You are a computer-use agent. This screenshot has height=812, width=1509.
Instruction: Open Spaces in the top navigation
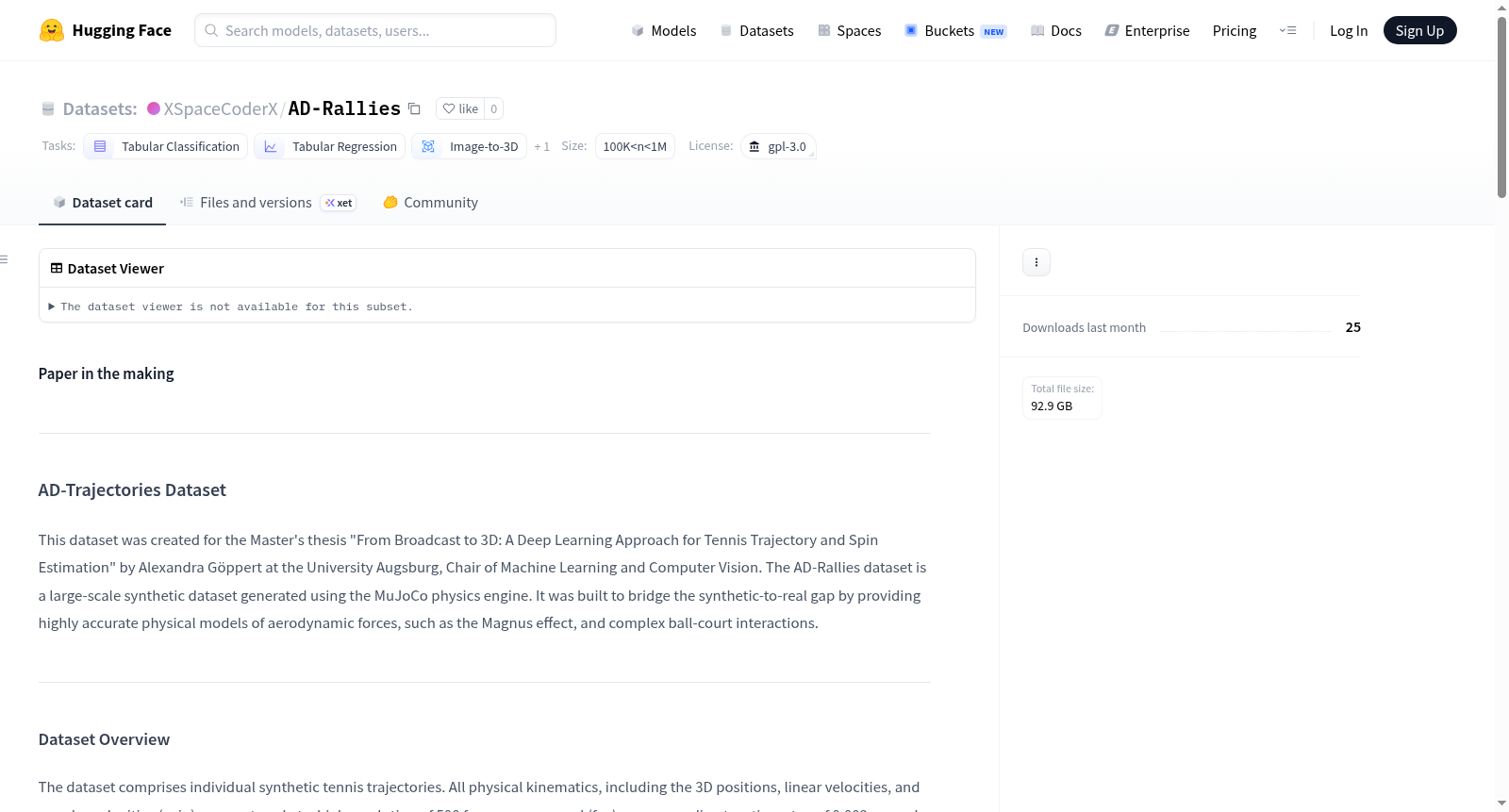coord(850,30)
